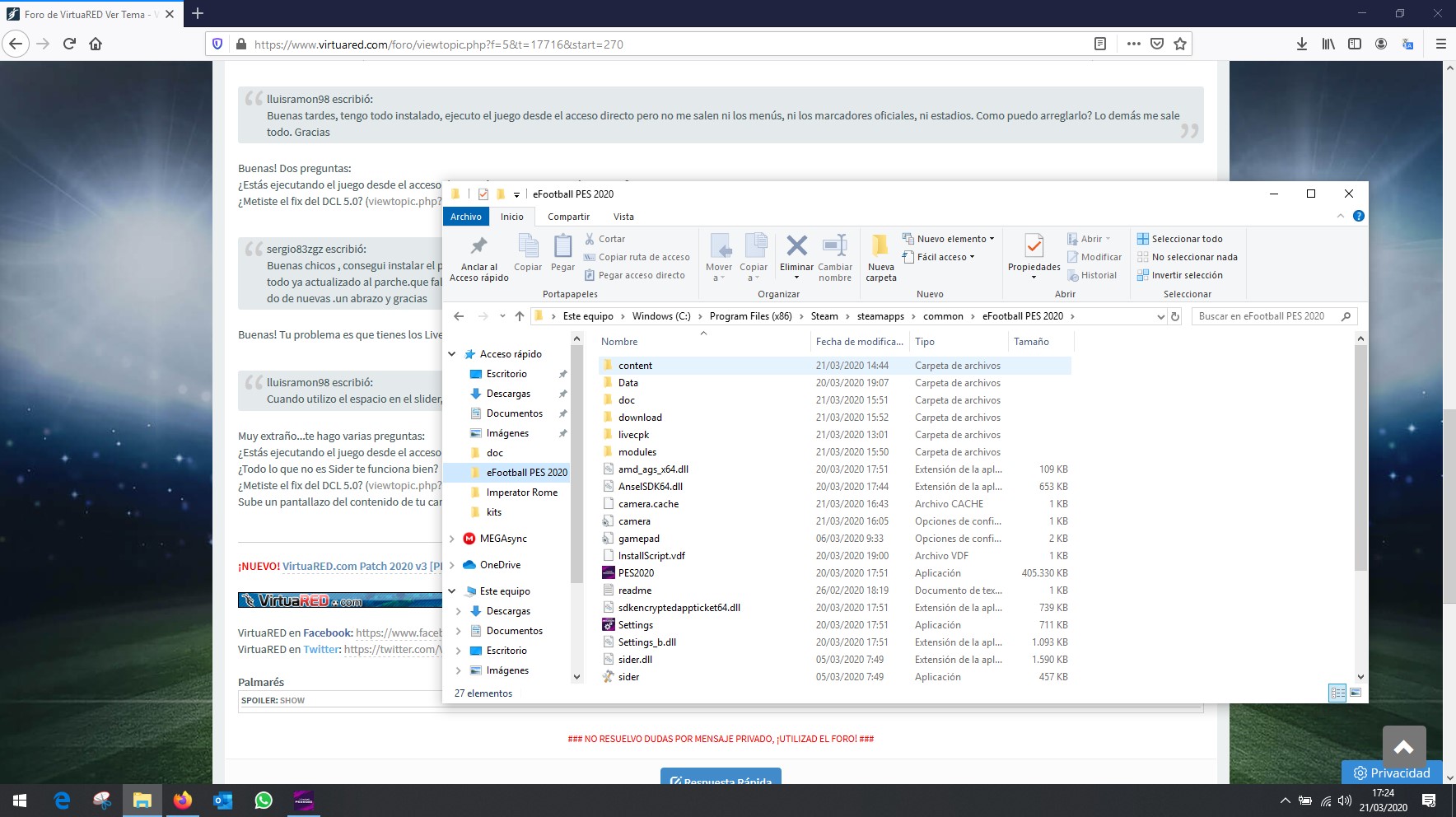Screen dimensions: 1456x817
Task: Click the Nueva carpeta icon
Action: (880, 245)
